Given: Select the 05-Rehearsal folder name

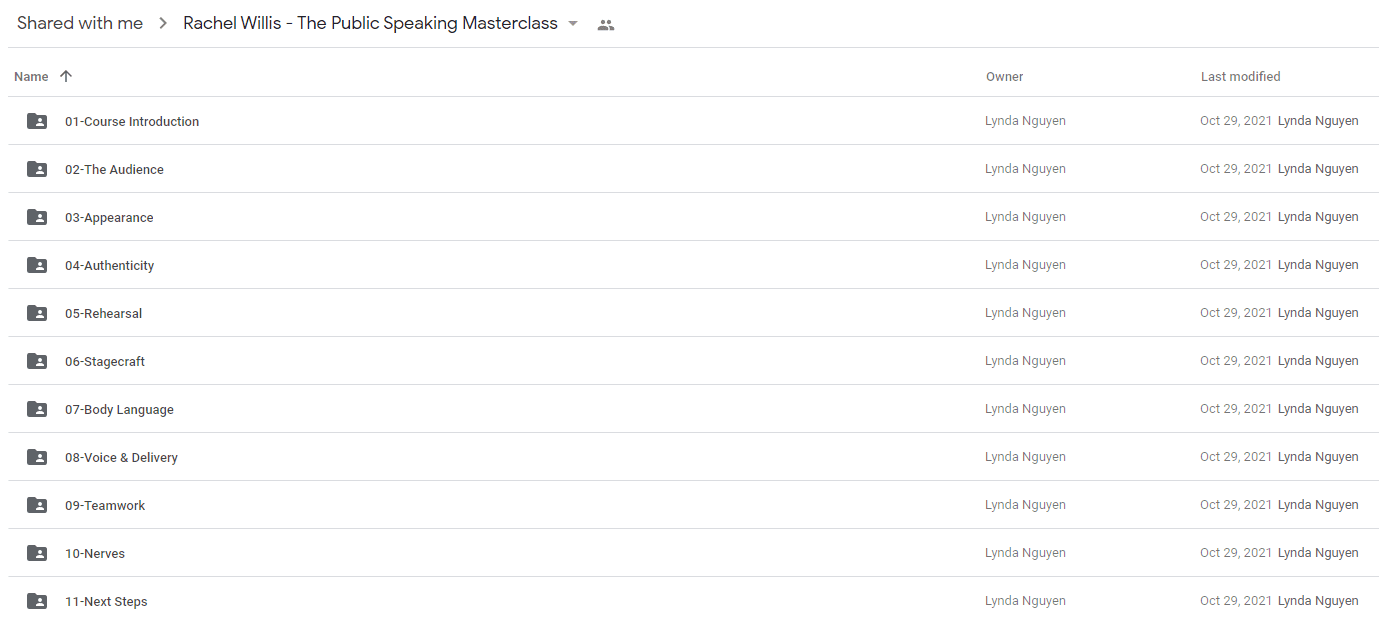Looking at the screenshot, I should 104,314.
